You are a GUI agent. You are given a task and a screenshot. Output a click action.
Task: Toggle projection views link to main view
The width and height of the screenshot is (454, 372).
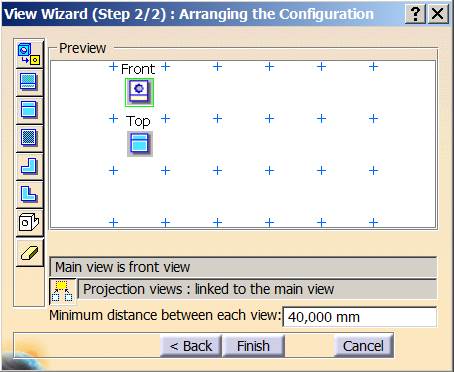click(x=62, y=291)
